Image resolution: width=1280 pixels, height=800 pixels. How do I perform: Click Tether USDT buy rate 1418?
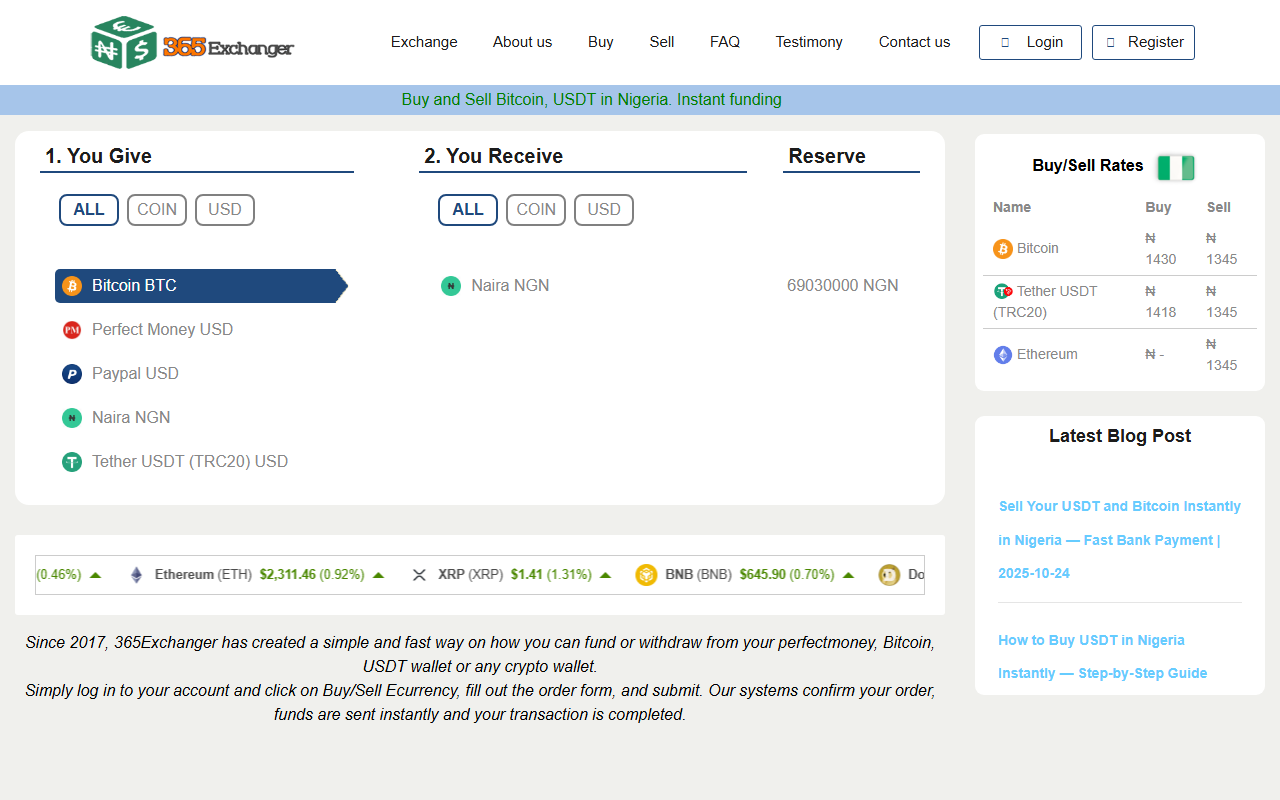[x=1161, y=302]
